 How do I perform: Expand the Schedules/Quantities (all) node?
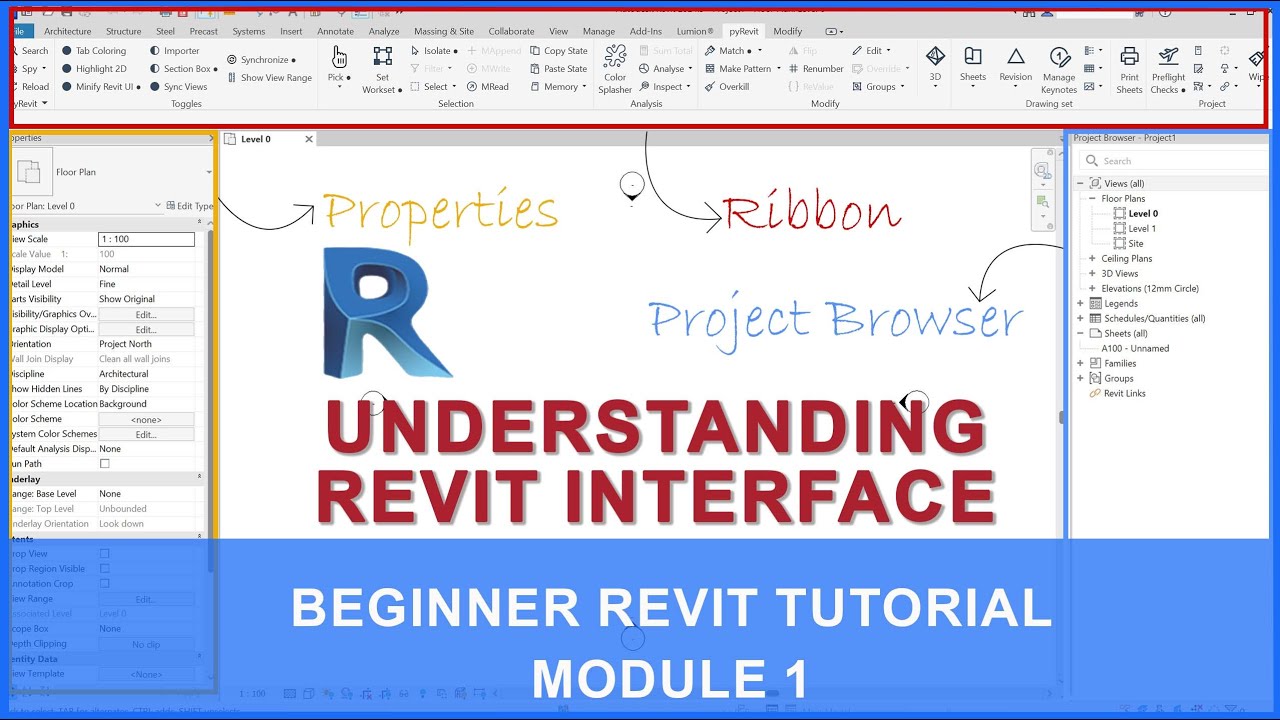pos(1080,319)
